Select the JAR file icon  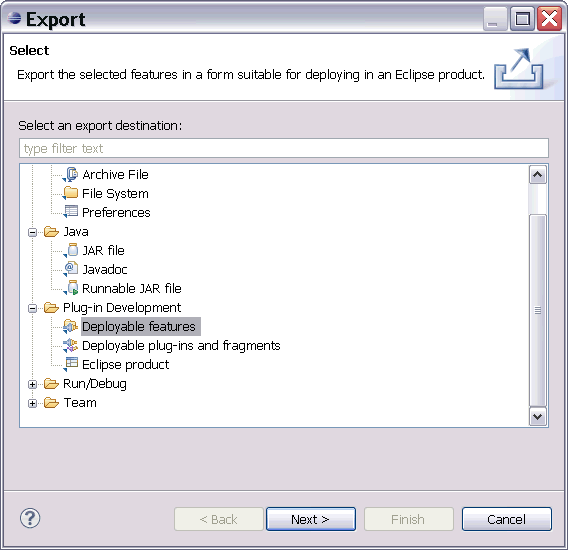pos(71,250)
